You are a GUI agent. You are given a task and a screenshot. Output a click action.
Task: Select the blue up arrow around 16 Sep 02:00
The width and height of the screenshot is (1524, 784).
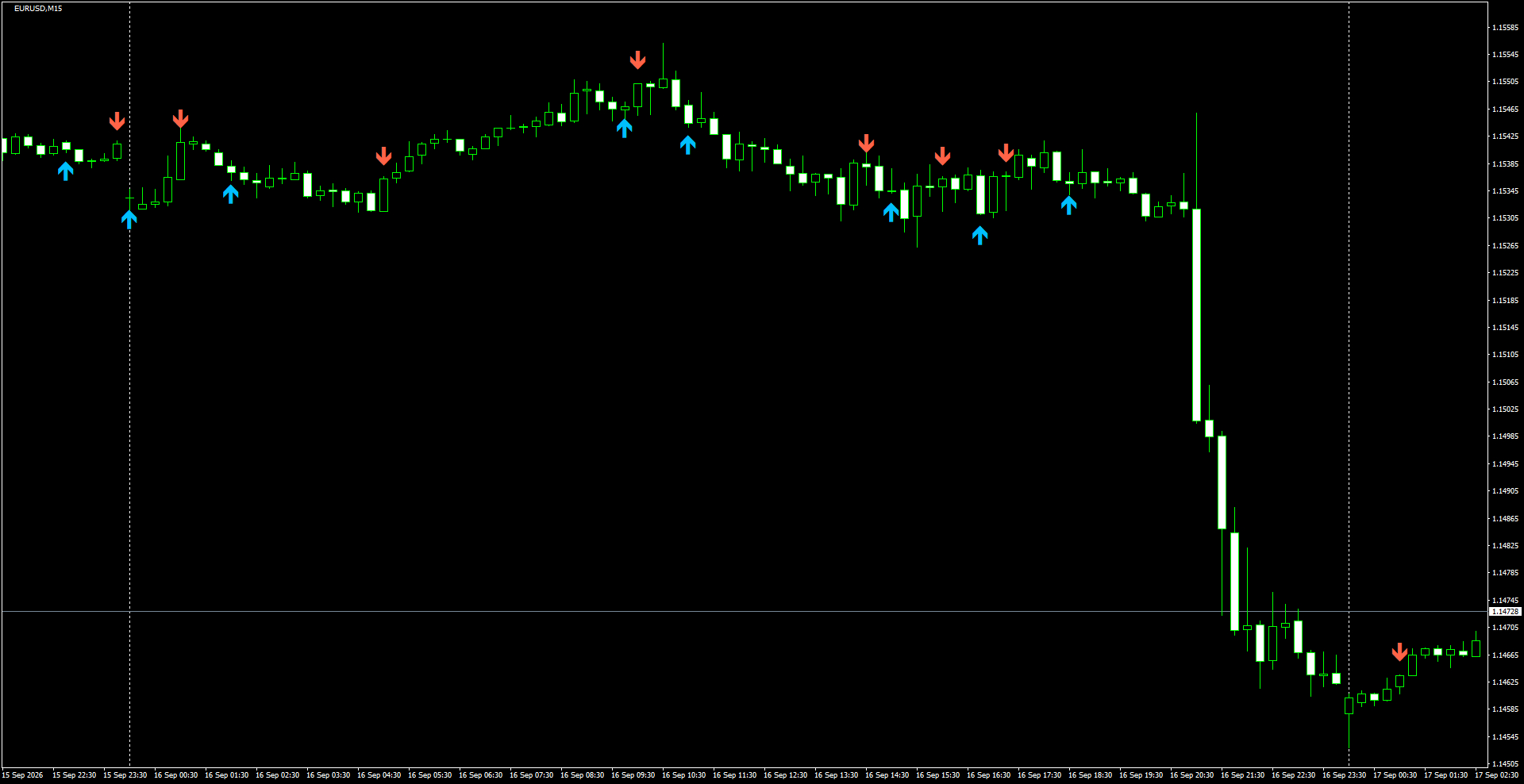point(231,194)
